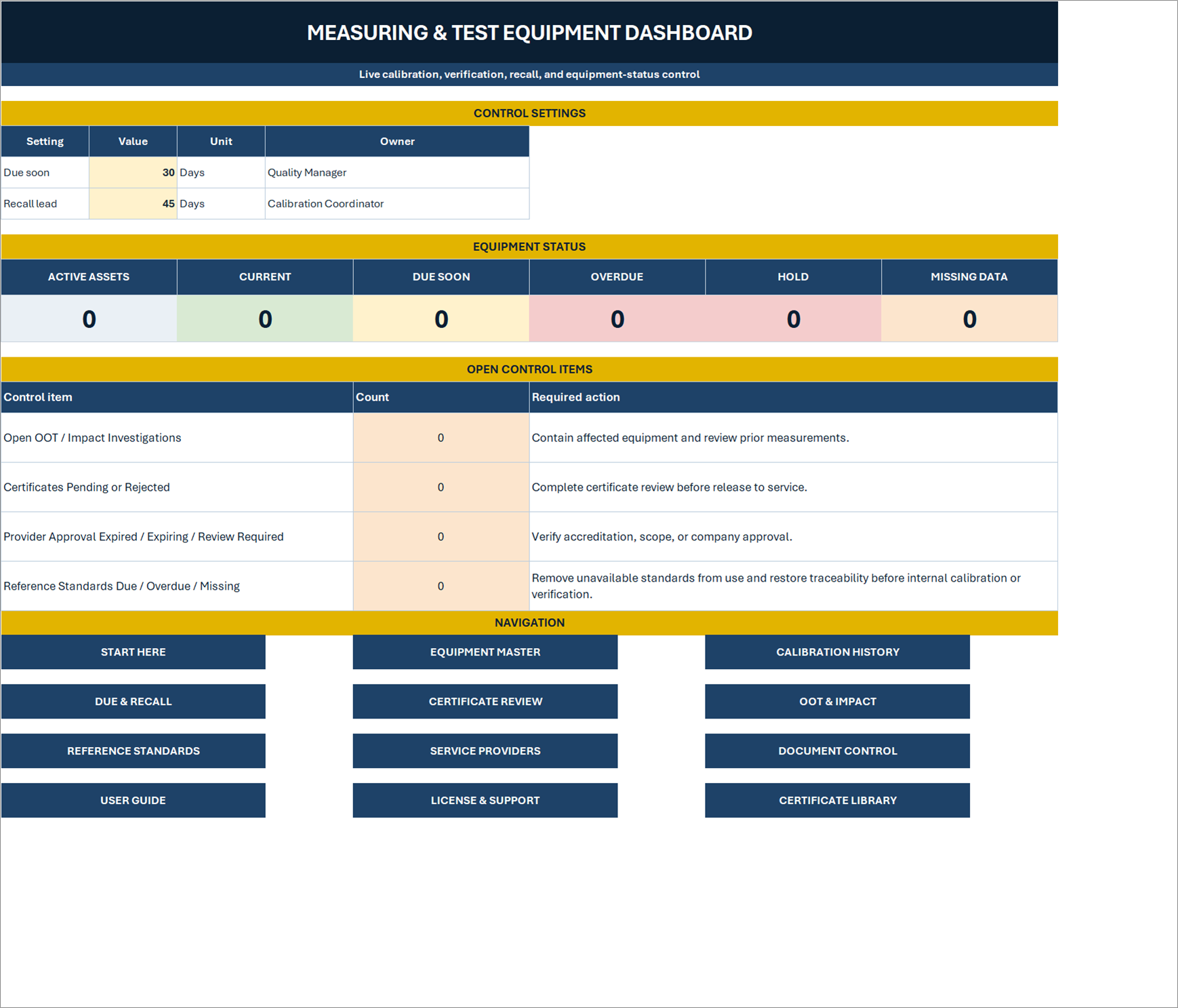Click the DUE & RECALL button
The height and width of the screenshot is (1008, 1178).
click(x=133, y=702)
